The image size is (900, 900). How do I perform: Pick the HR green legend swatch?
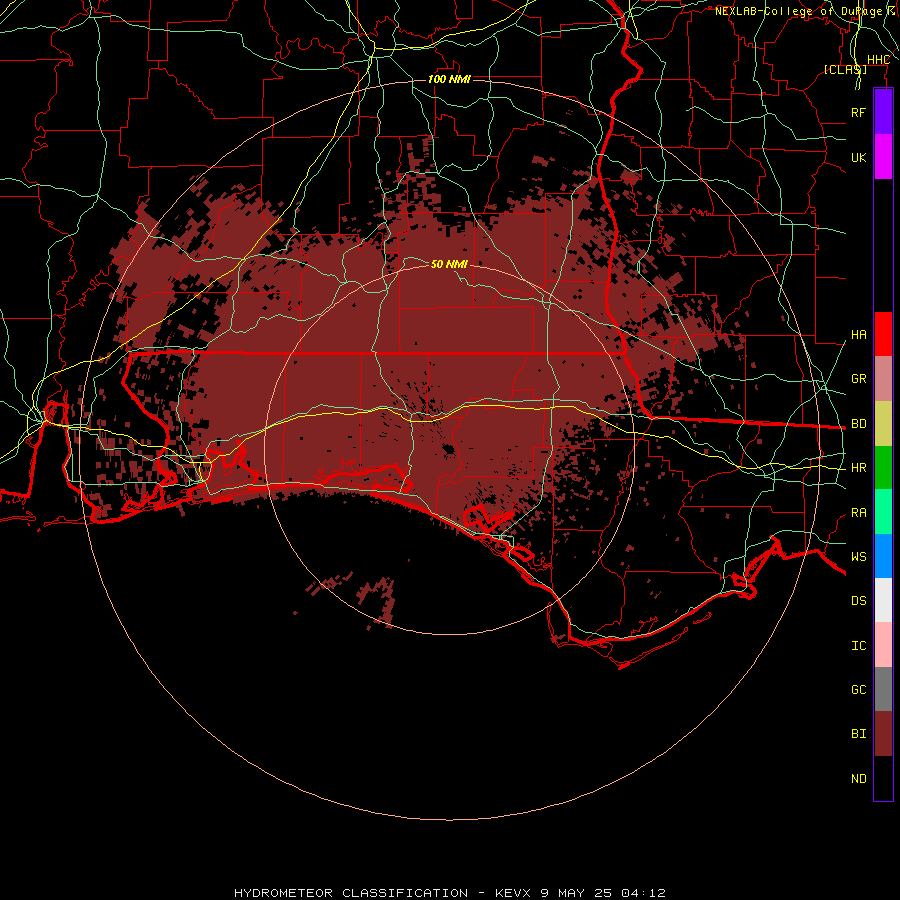coord(883,468)
